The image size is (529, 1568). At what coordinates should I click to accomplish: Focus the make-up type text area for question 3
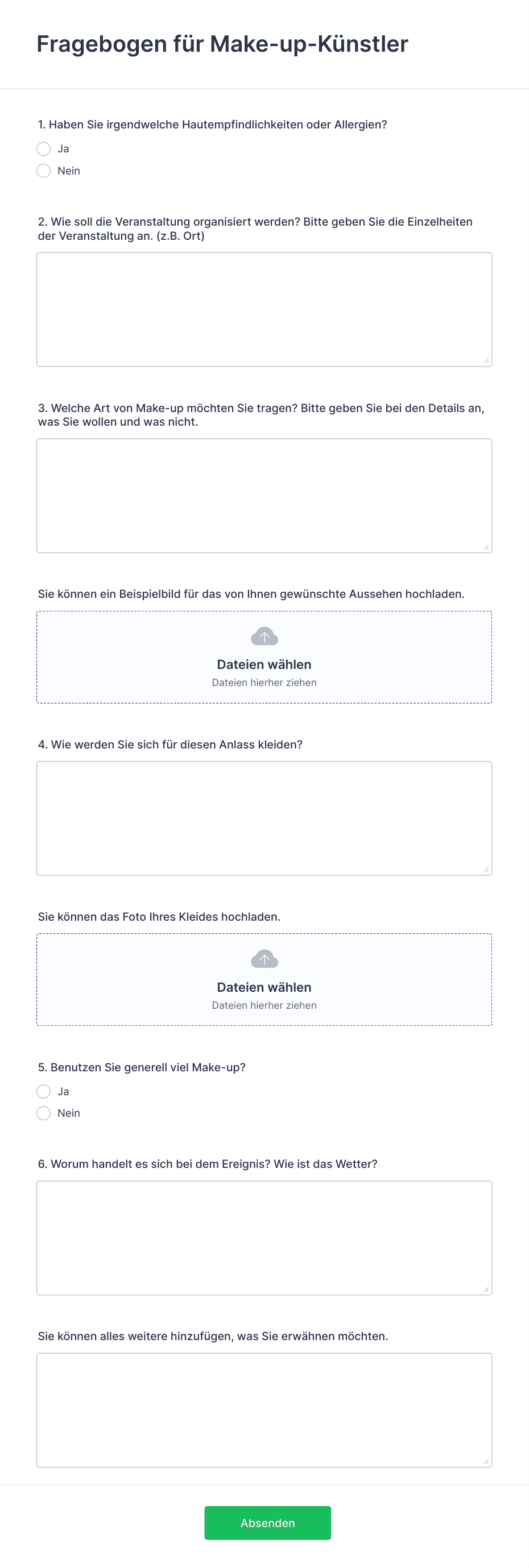264,496
